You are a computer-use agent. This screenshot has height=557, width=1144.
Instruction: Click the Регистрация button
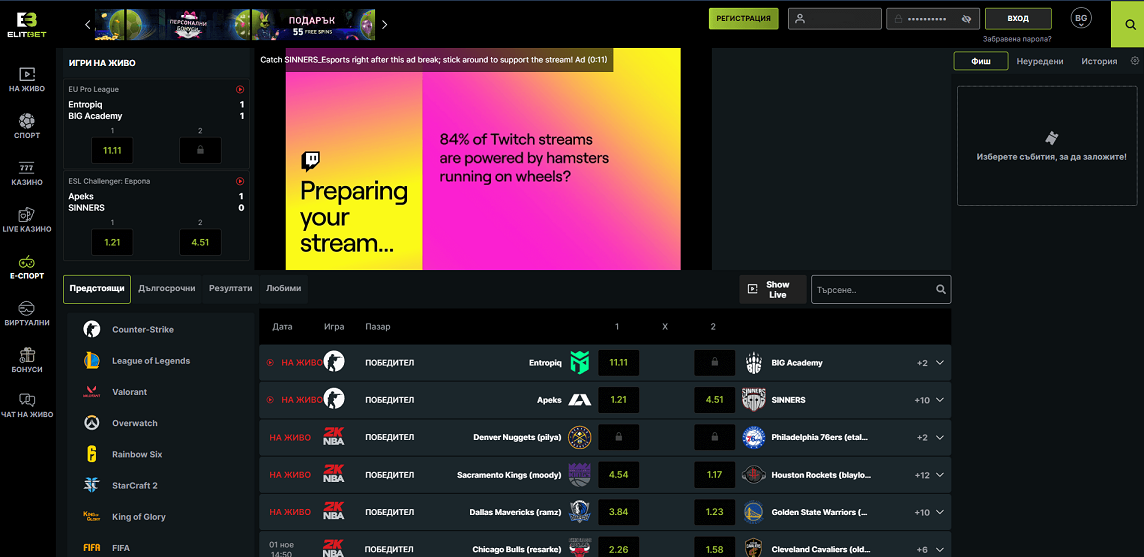click(x=743, y=18)
